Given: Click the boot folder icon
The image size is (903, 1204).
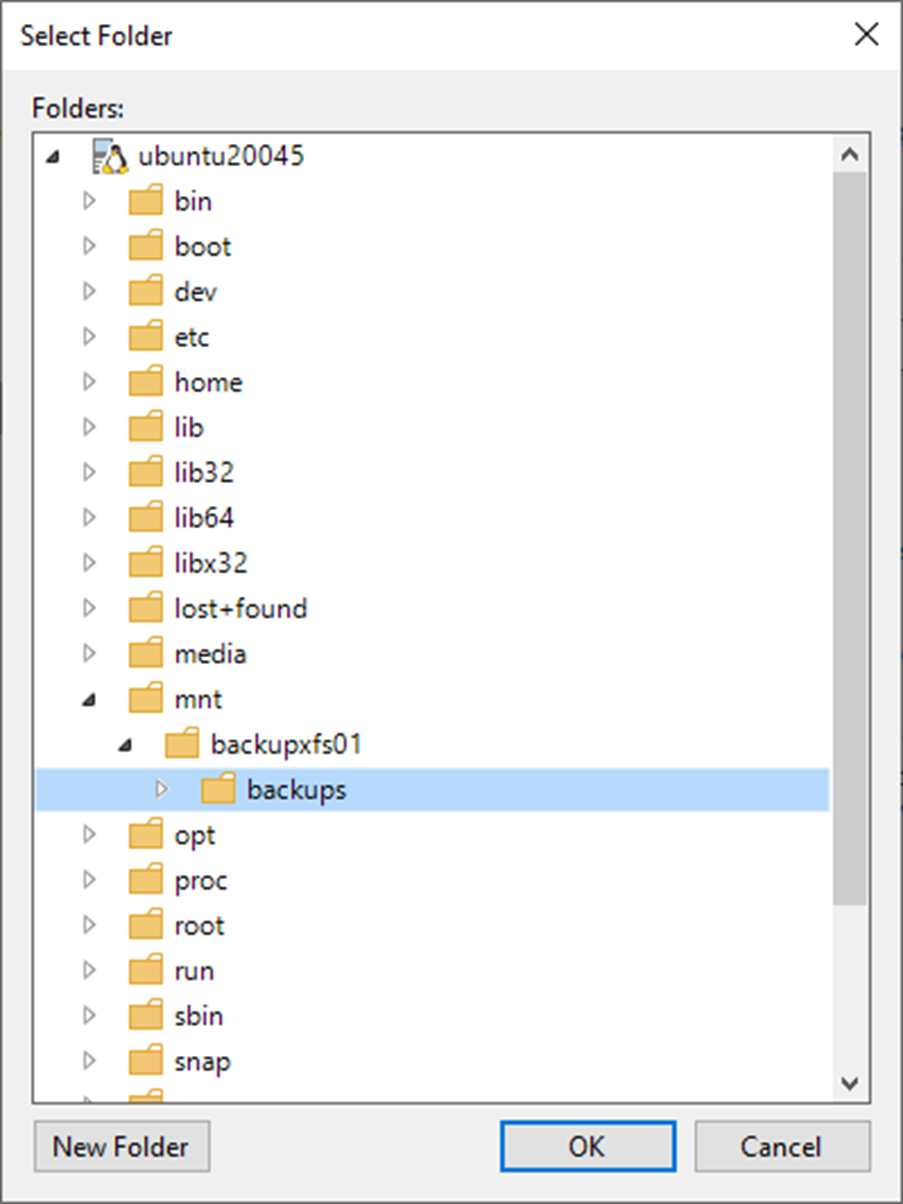Looking at the screenshot, I should tap(146, 247).
